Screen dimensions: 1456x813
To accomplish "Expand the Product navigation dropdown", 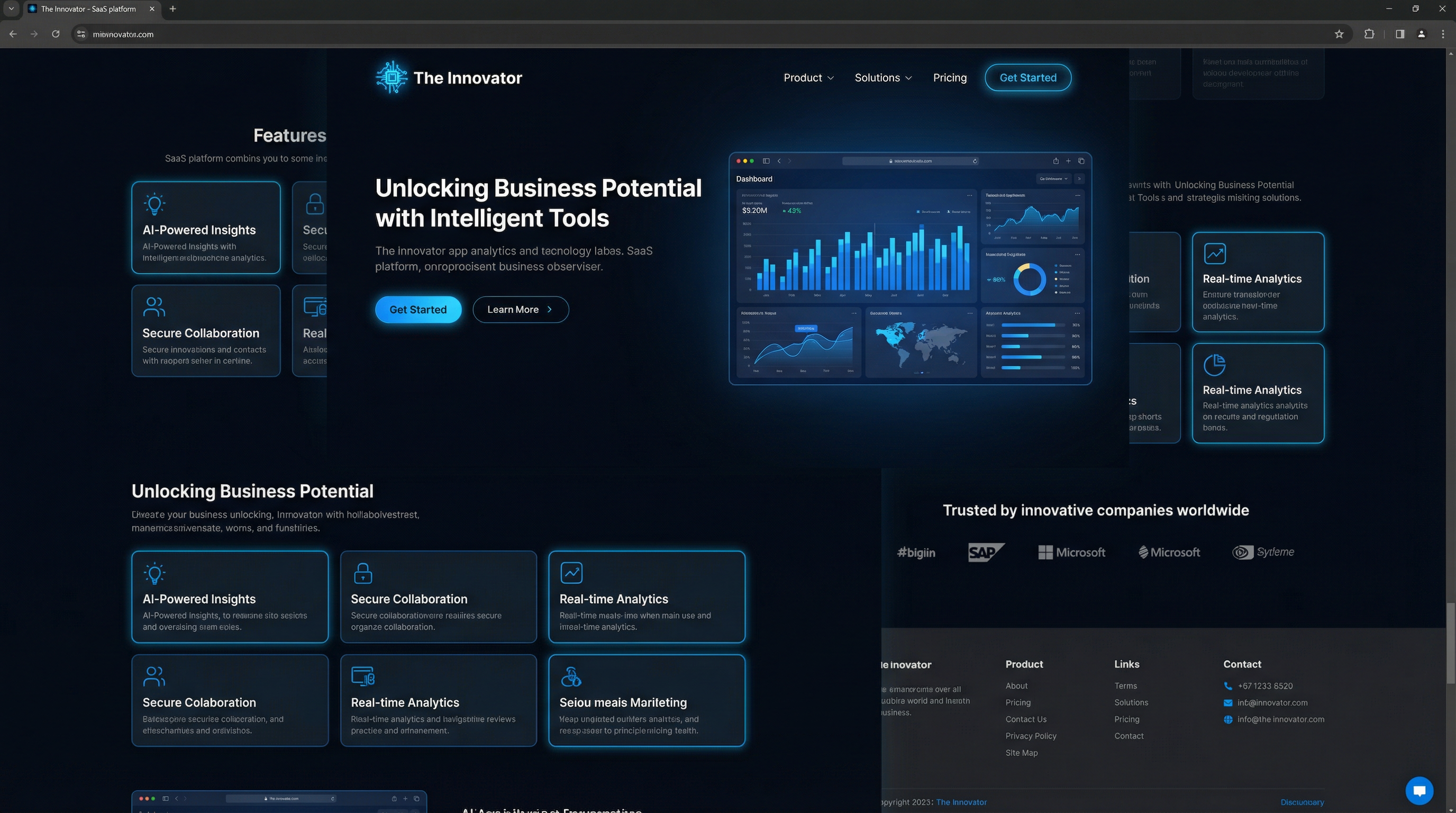I will 808,78.
